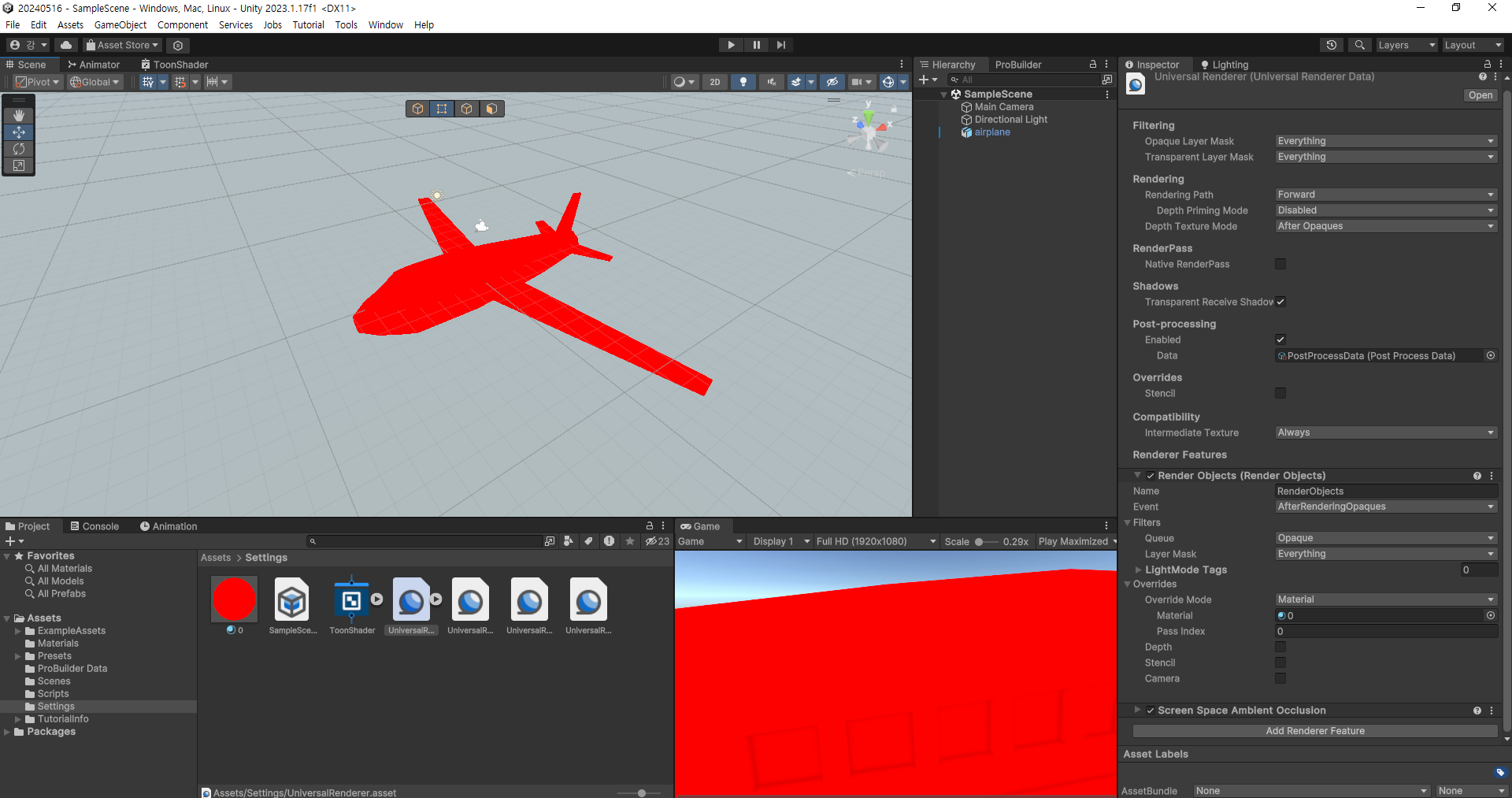Expand LightMode Tags foldout
The image size is (1512, 798).
click(x=1138, y=570)
